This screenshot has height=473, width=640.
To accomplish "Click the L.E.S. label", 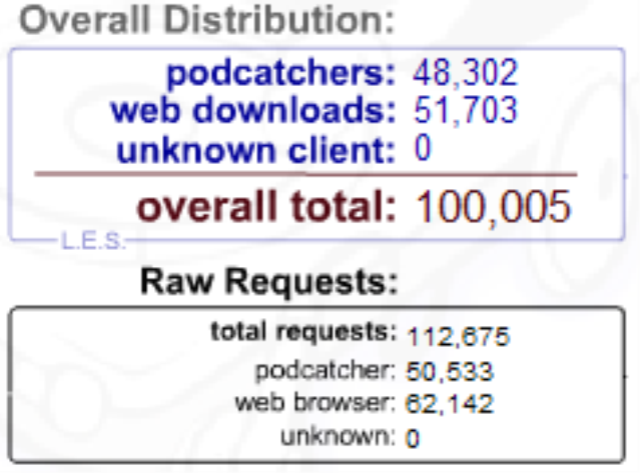I will click(93, 241).
